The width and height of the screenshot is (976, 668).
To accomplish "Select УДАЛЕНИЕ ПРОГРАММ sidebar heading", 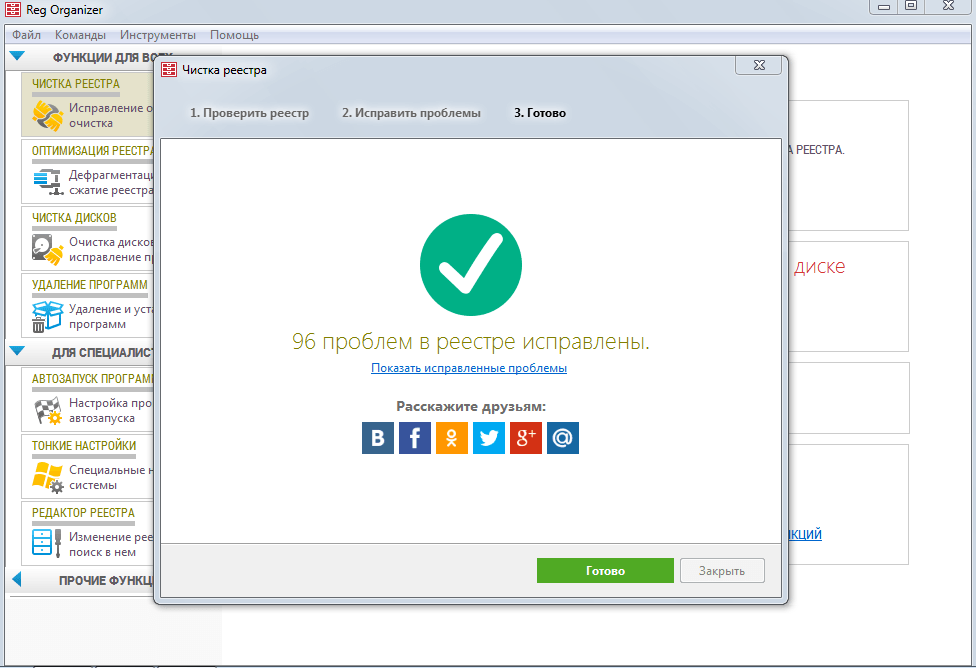I will coord(90,285).
